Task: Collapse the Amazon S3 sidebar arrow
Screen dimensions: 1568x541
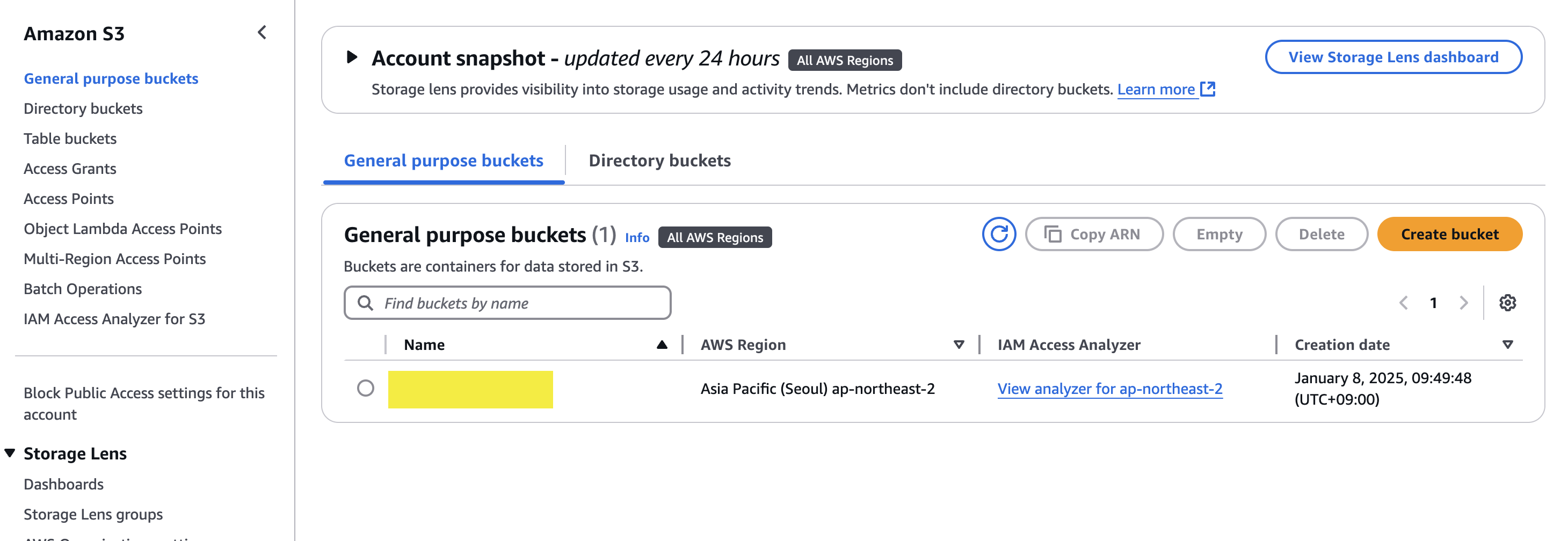Action: pos(263,33)
